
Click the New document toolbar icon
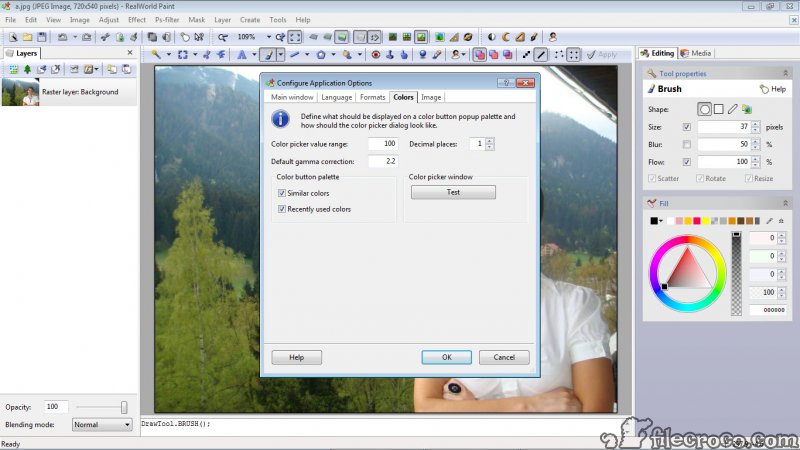13,37
